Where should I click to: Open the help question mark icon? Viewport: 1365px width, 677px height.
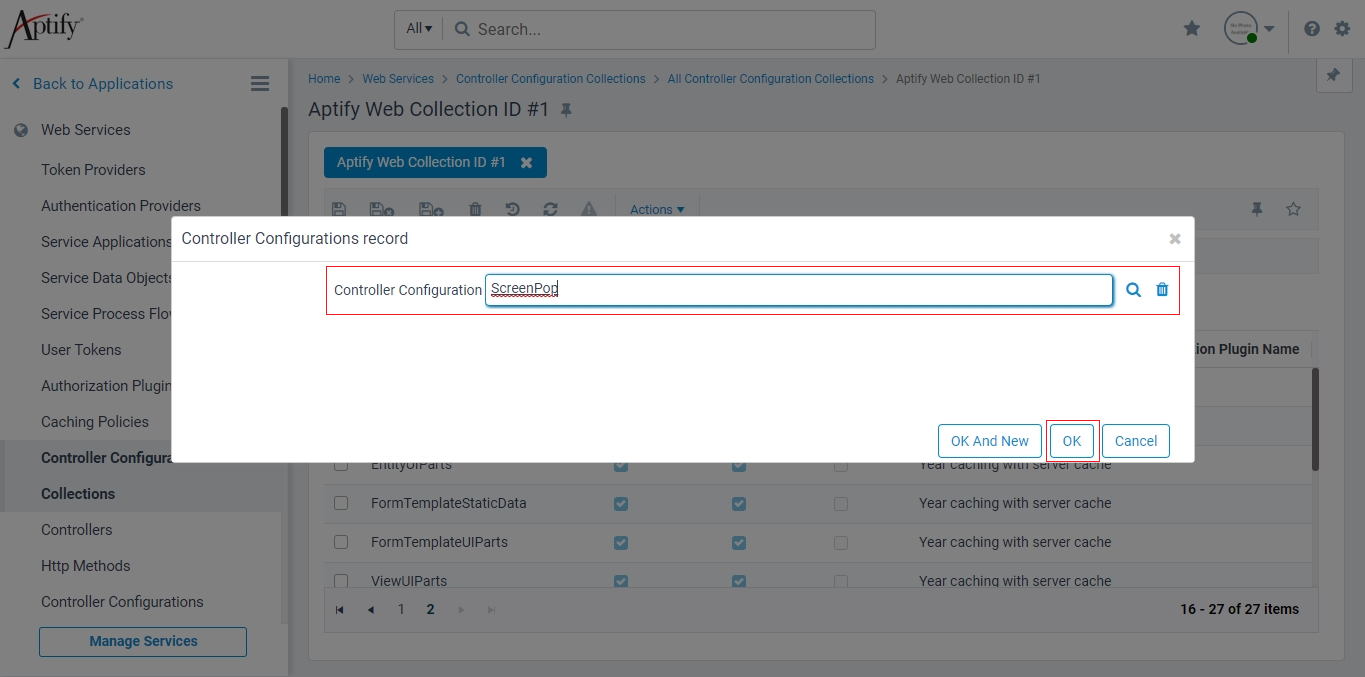tap(1312, 29)
